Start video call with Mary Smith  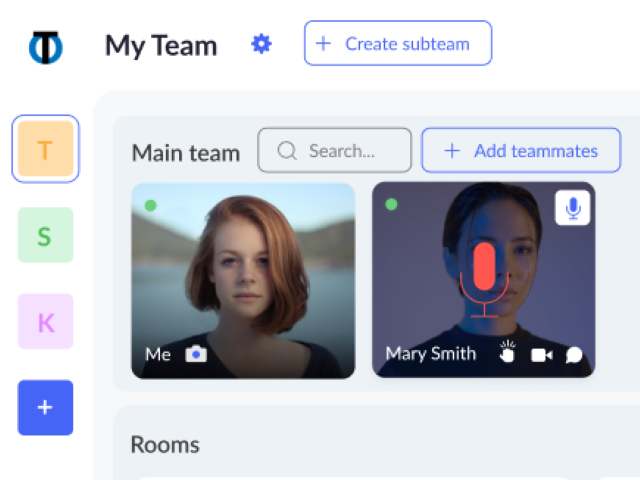(x=542, y=355)
